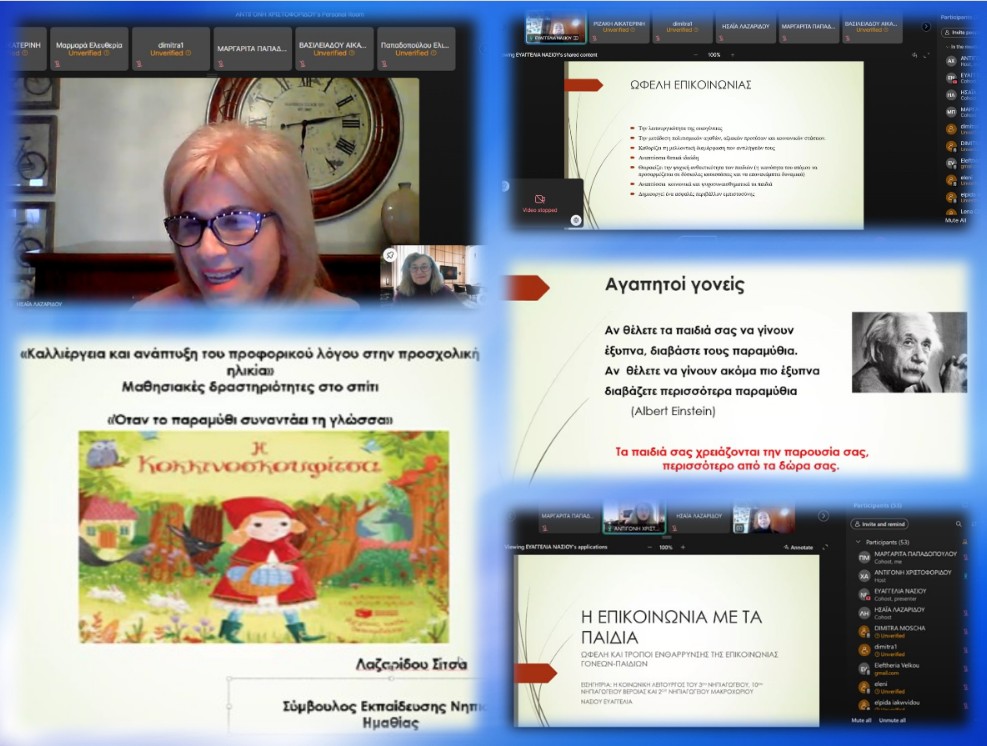The width and height of the screenshot is (987, 746).
Task: Click ΕΥΑΓΓΕΛΙΑ ΝΑΣΙΟΥ name in bottom participants list
Action: (900, 591)
